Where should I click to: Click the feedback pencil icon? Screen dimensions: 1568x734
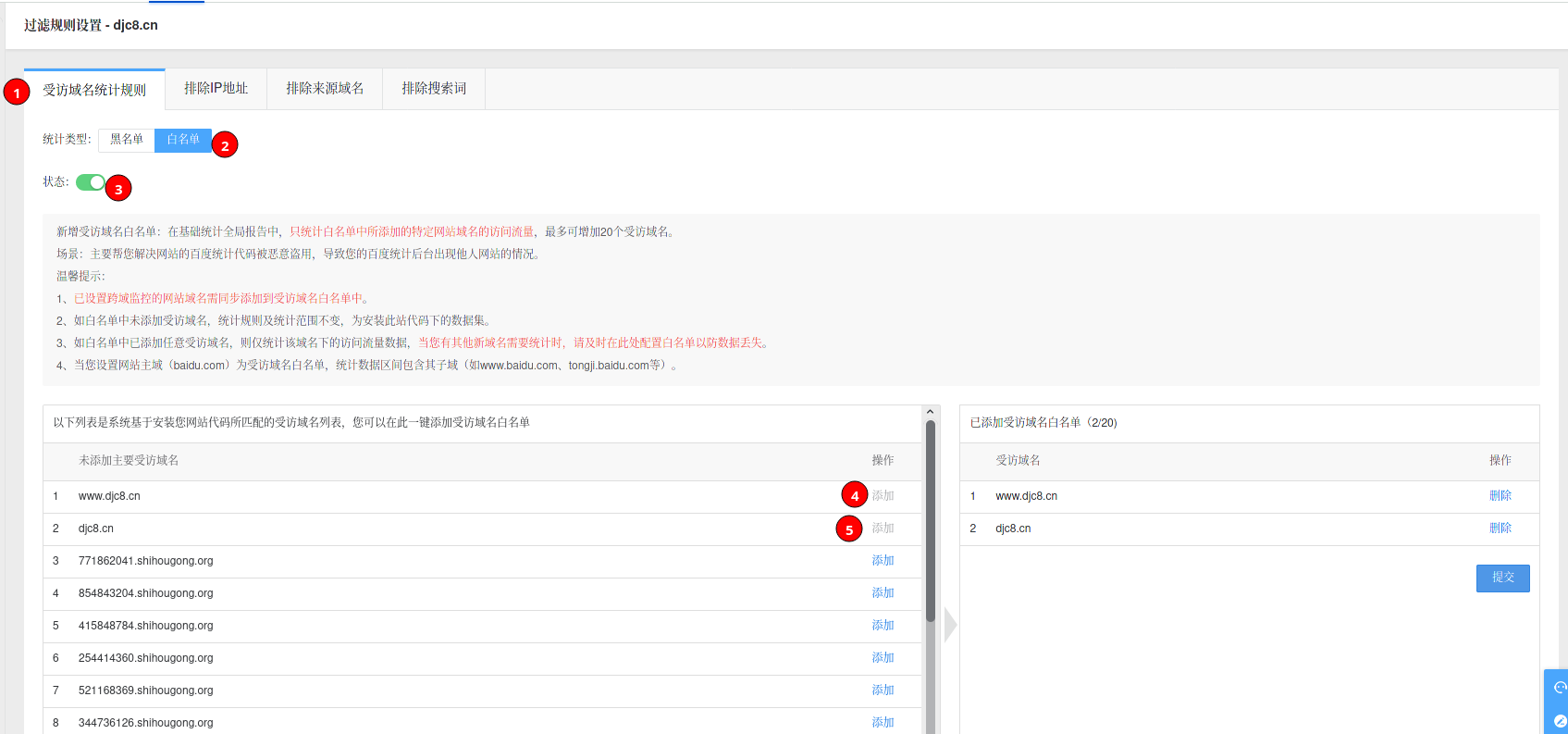click(x=1560, y=720)
